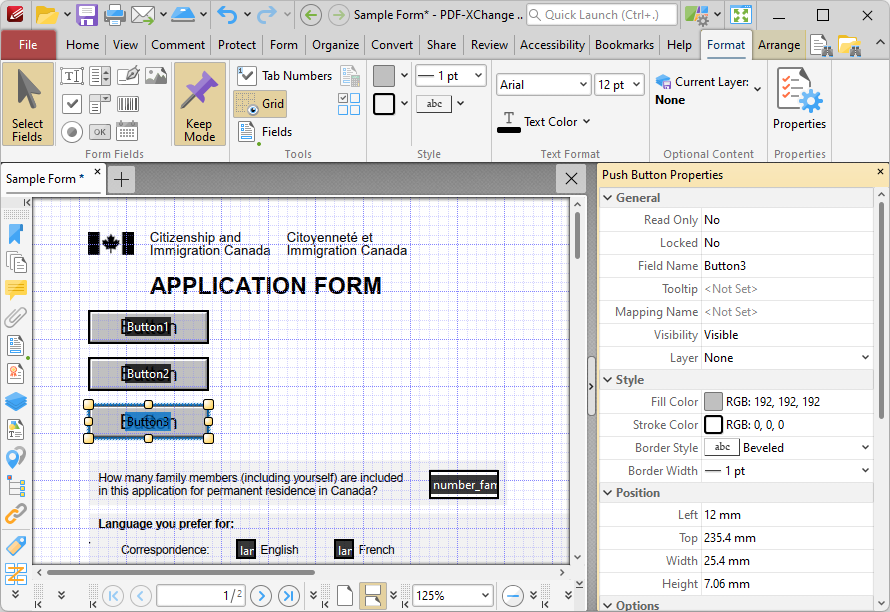Screen dimensions: 890x612
Task: Open the comments pane in sidebar
Action: [x=16, y=290]
